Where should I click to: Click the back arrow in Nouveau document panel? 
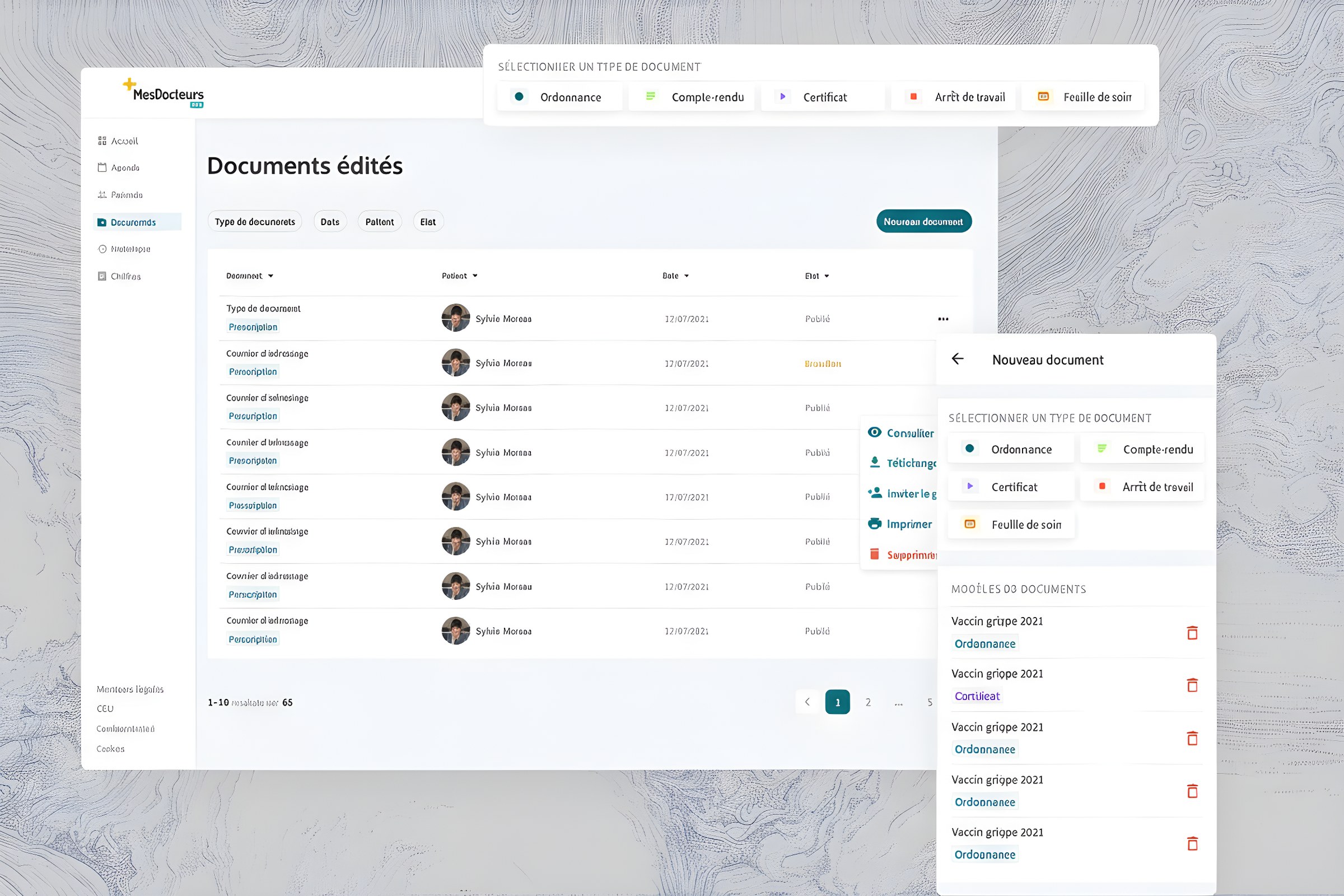click(x=958, y=359)
